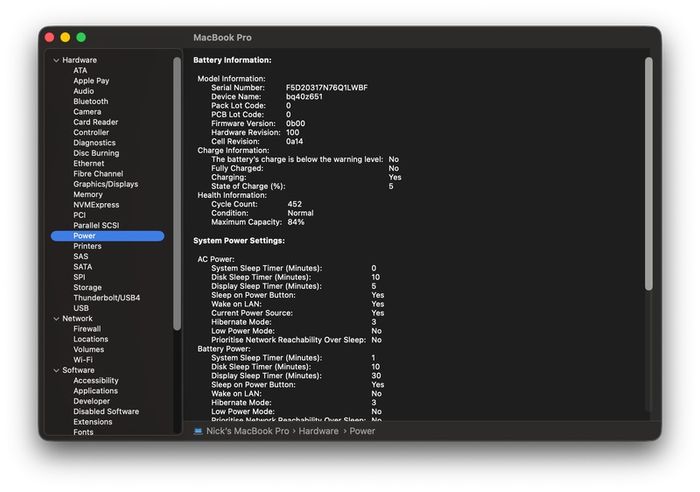700x492 pixels.
Task: Select Developer in the sidebar
Action: [x=92, y=401]
